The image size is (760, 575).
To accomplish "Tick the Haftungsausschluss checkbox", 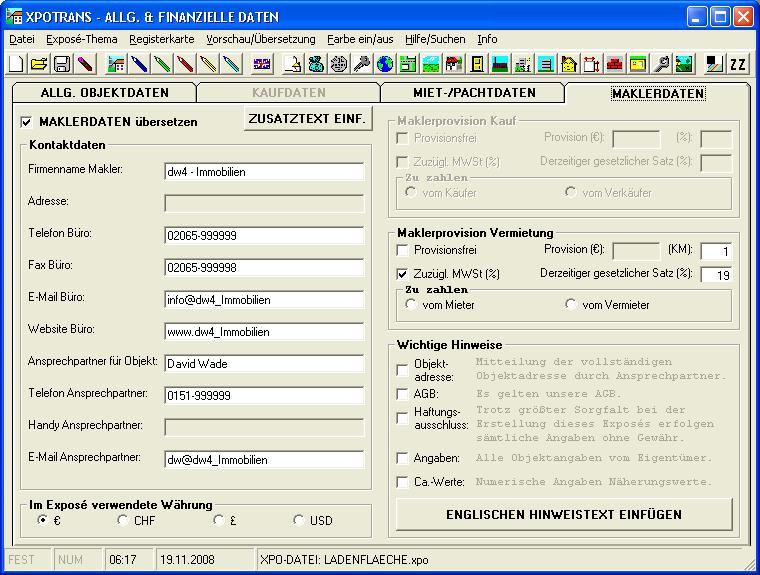I will (x=403, y=419).
